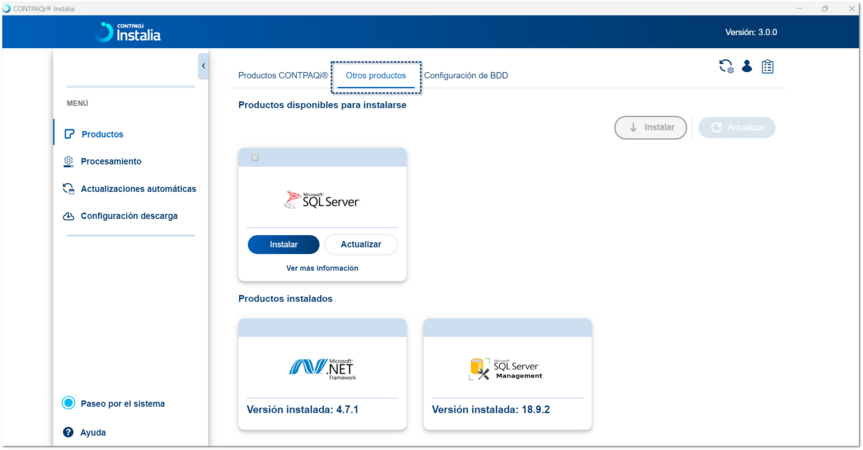Select the Otros productos tab
This screenshot has width=863, height=450.
[x=376, y=75]
